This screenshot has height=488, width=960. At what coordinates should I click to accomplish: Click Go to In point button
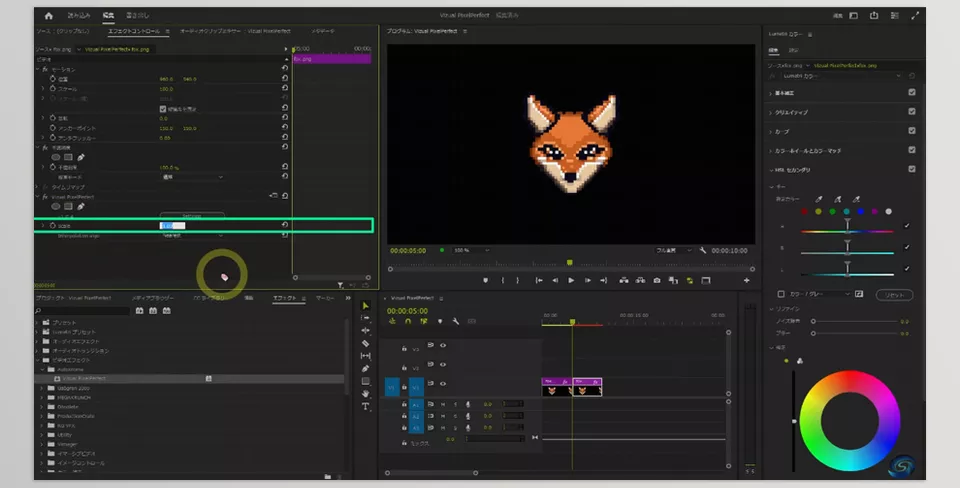[x=539, y=280]
